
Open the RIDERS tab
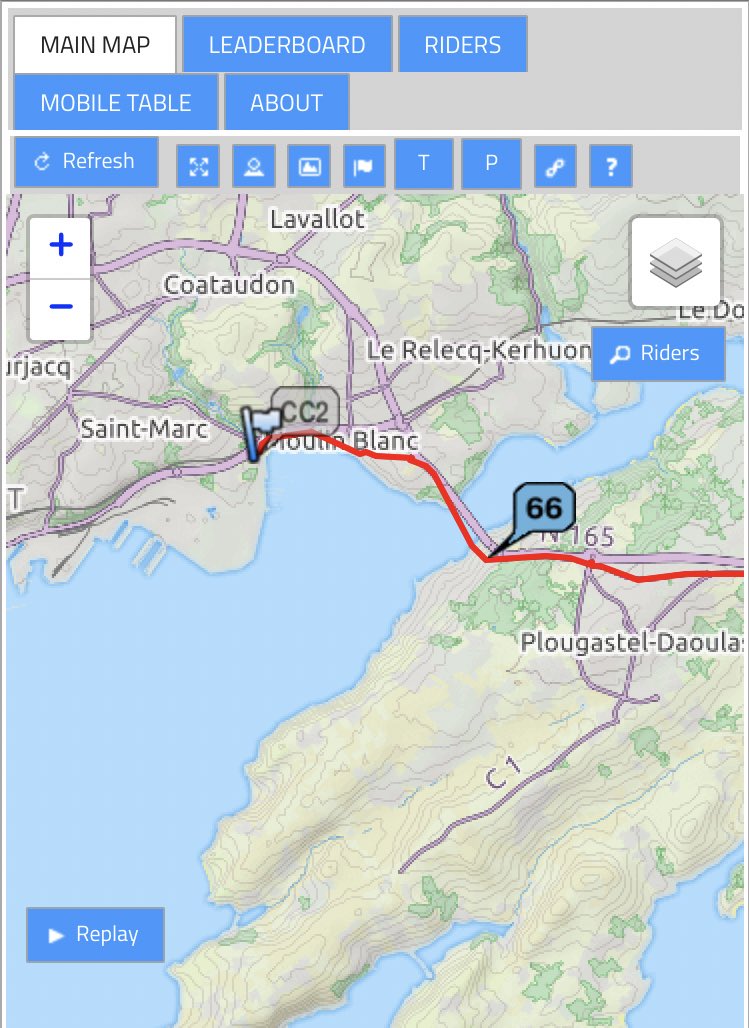462,45
